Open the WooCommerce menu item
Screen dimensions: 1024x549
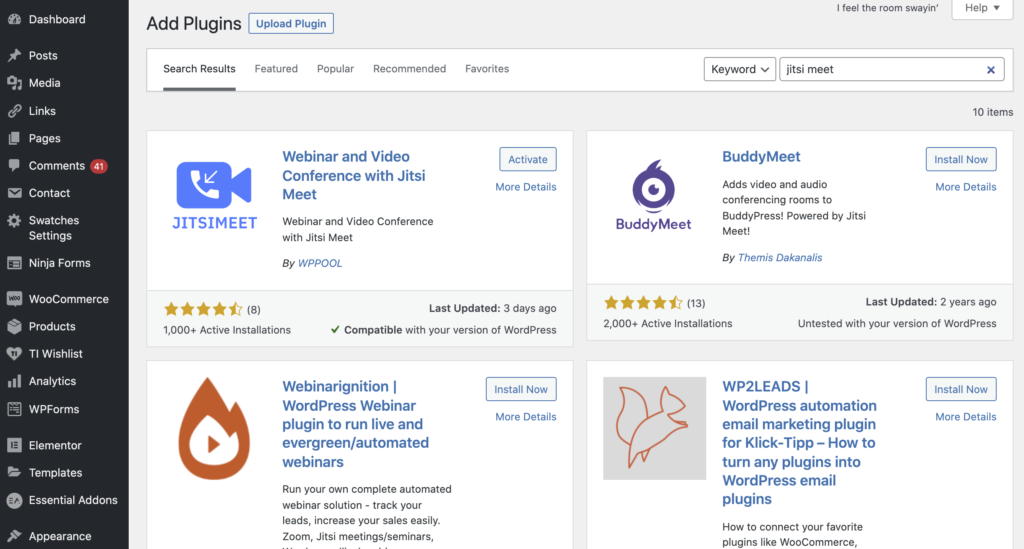click(x=64, y=299)
